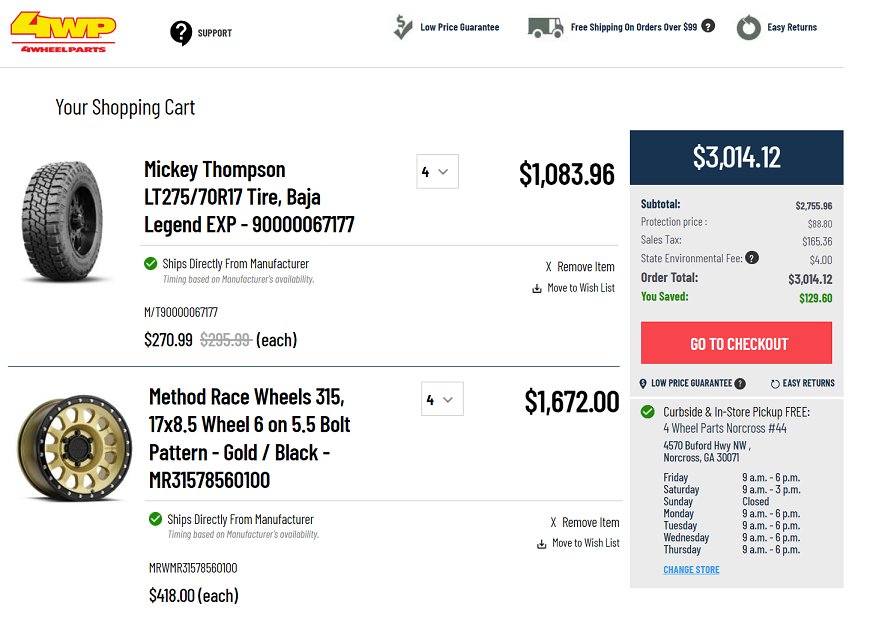Click the green check next to the tire's shipping note
The image size is (870, 629).
click(x=150, y=263)
